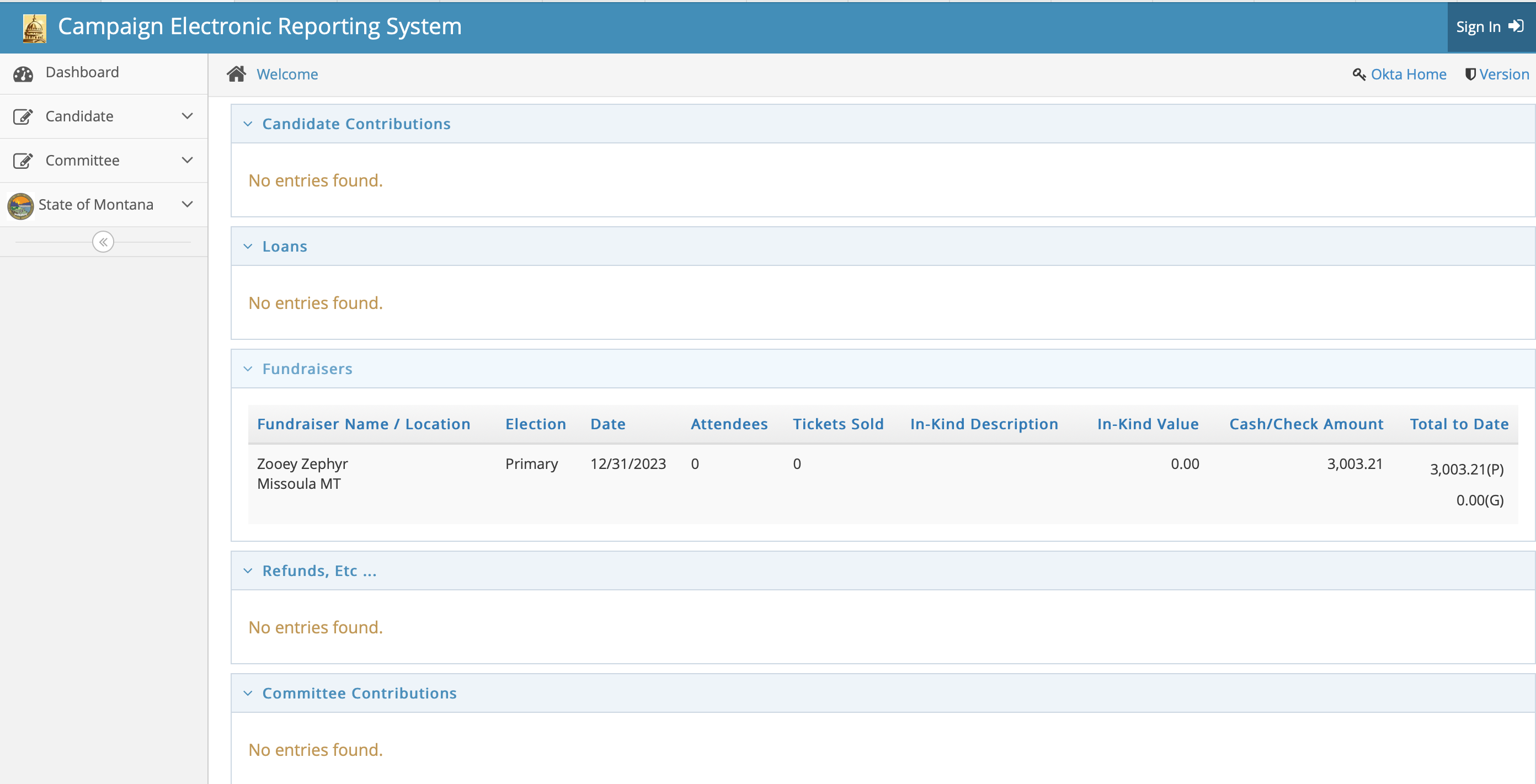Open the Okta Home link

(x=1408, y=74)
